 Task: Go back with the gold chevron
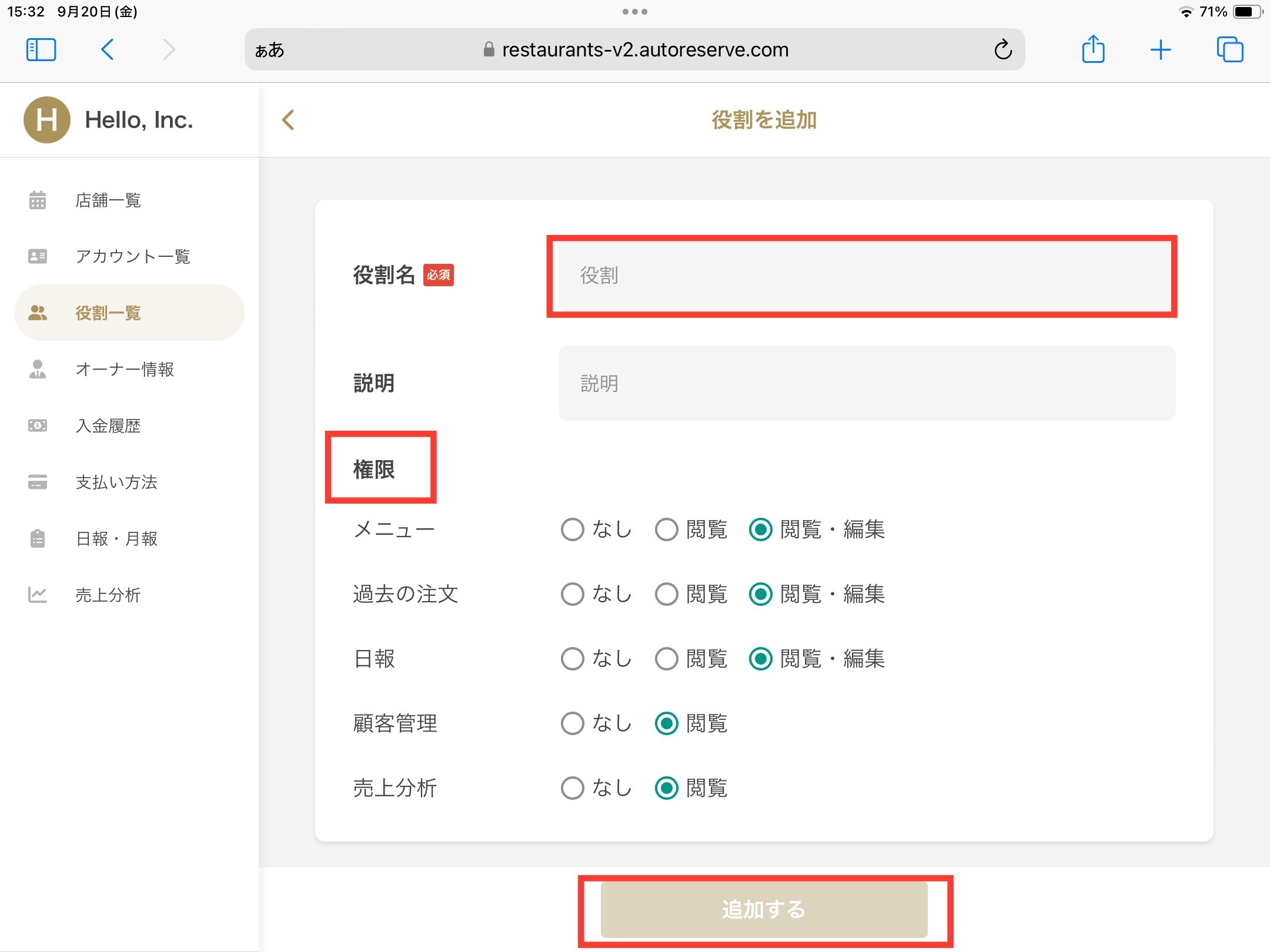[288, 120]
